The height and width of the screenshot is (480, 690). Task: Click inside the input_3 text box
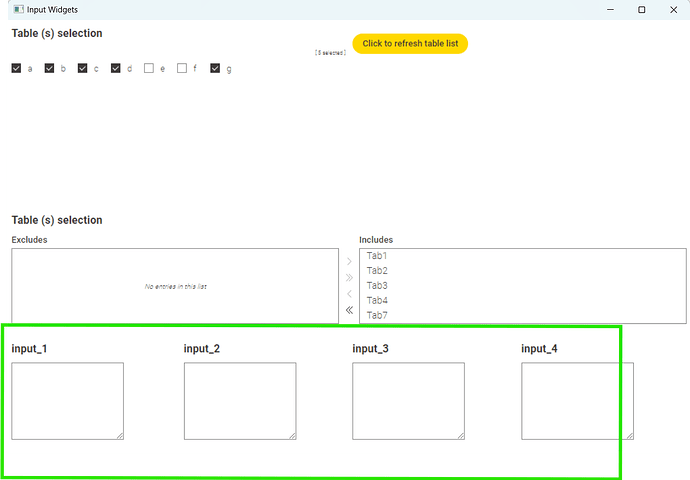point(408,400)
